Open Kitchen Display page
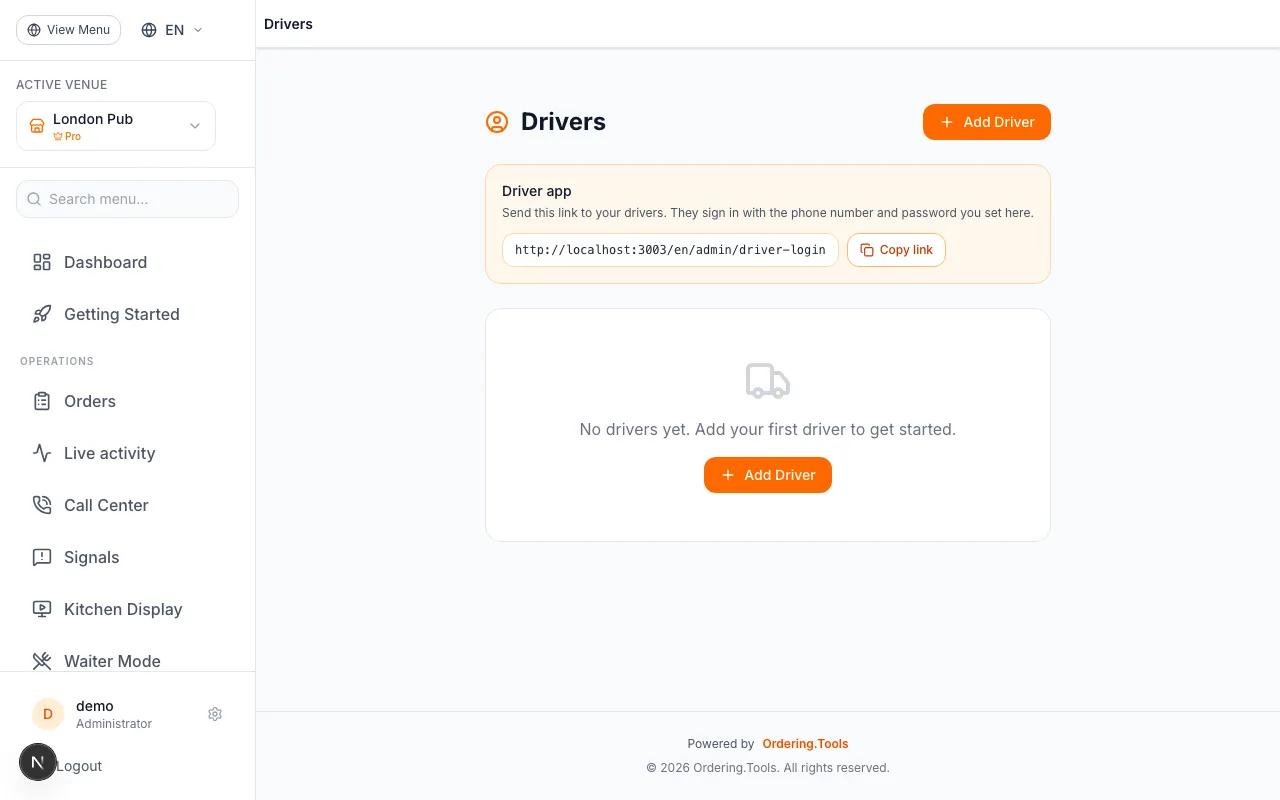1280x800 pixels. coord(128,609)
